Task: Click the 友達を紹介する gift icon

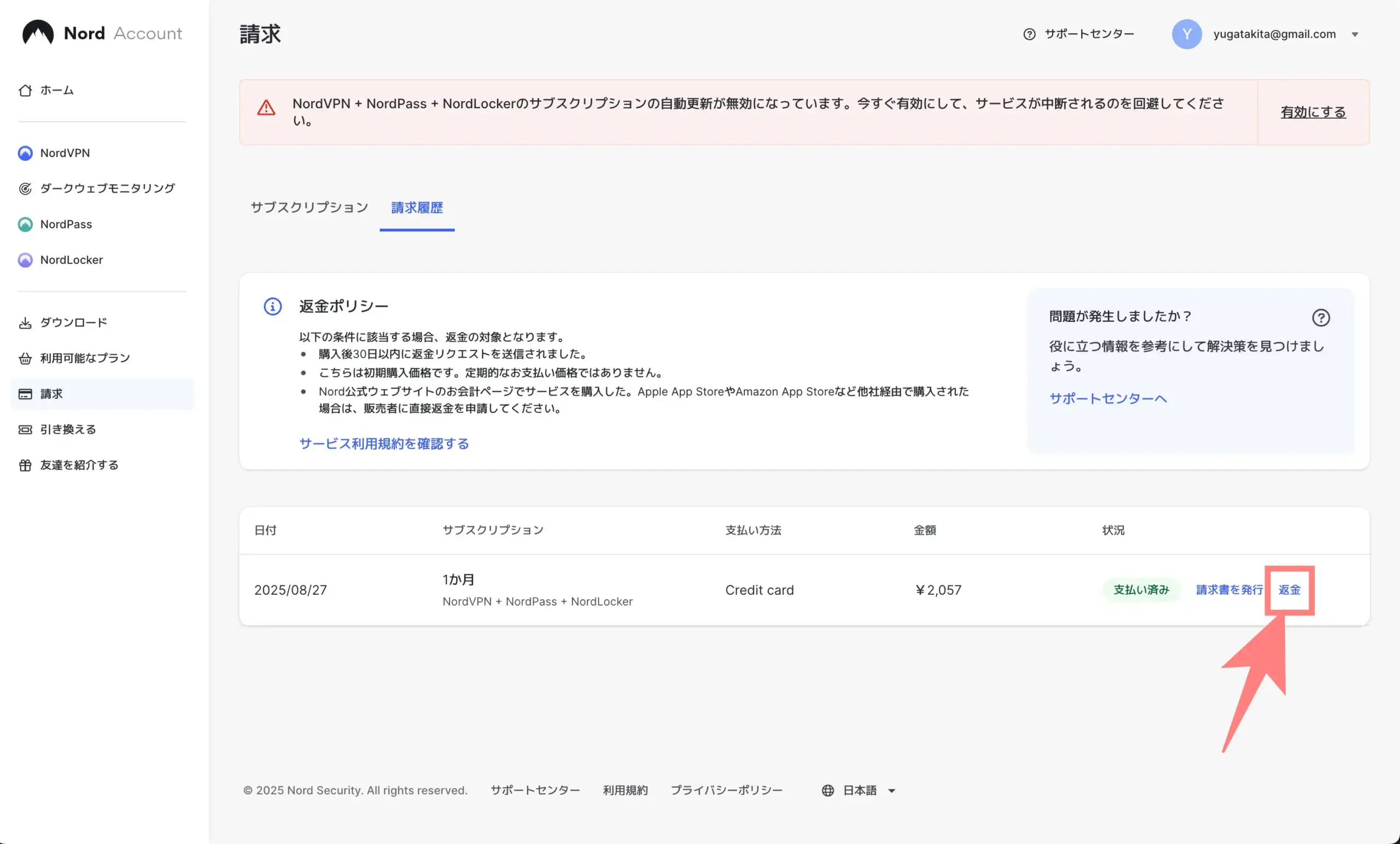Action: [25, 465]
